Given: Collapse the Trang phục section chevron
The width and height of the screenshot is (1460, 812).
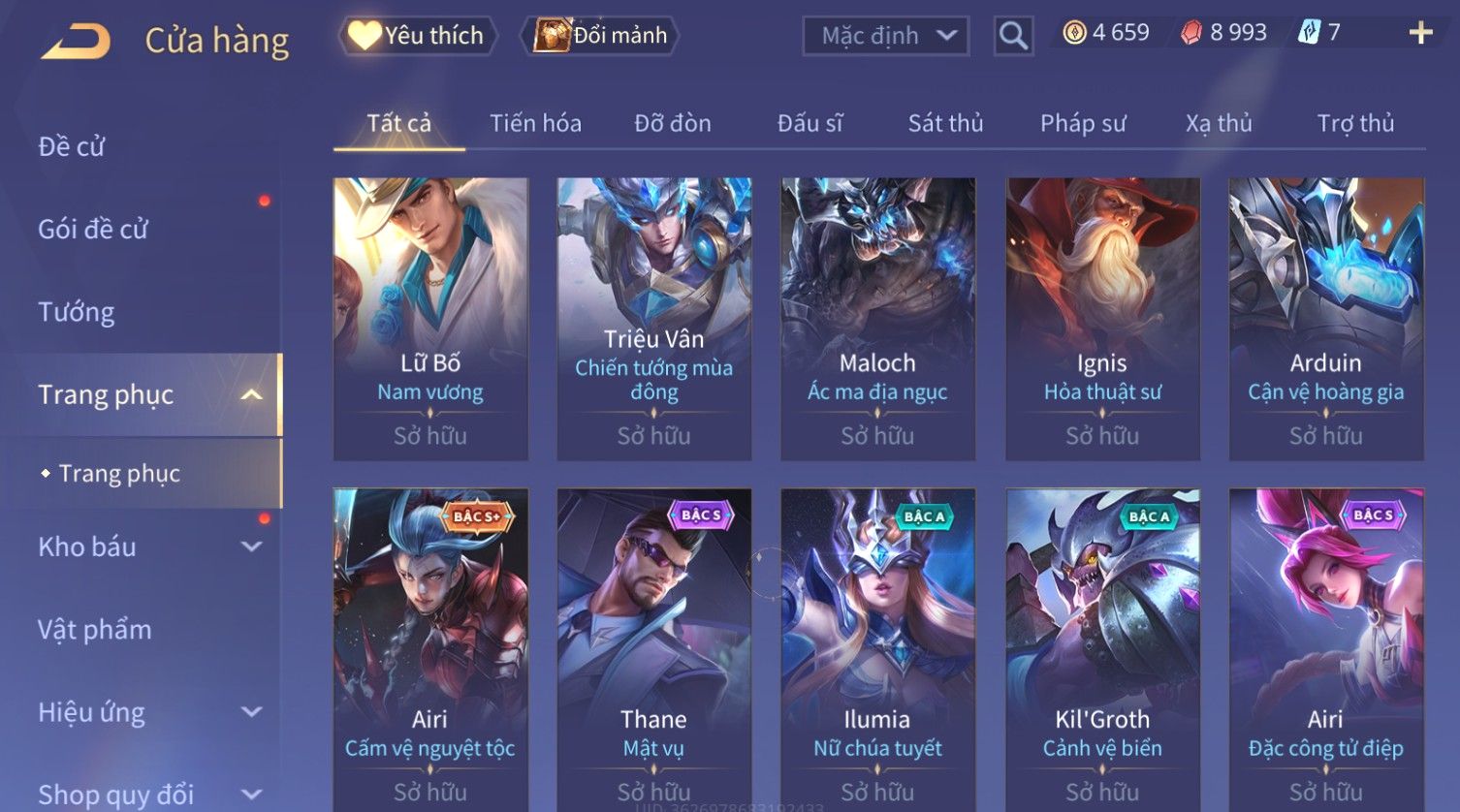Looking at the screenshot, I should pyautogui.click(x=251, y=394).
